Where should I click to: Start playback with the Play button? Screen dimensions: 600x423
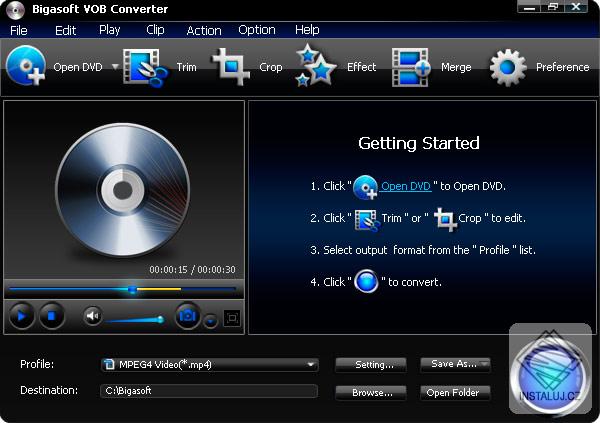coord(21,316)
